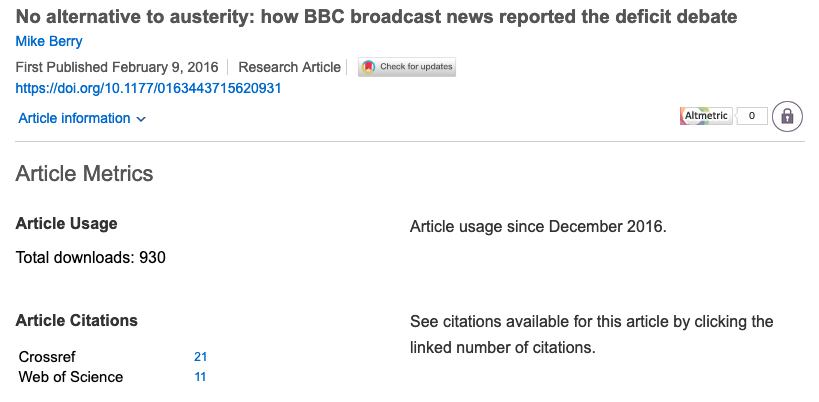Click the Article Usage heading

(x=67, y=224)
